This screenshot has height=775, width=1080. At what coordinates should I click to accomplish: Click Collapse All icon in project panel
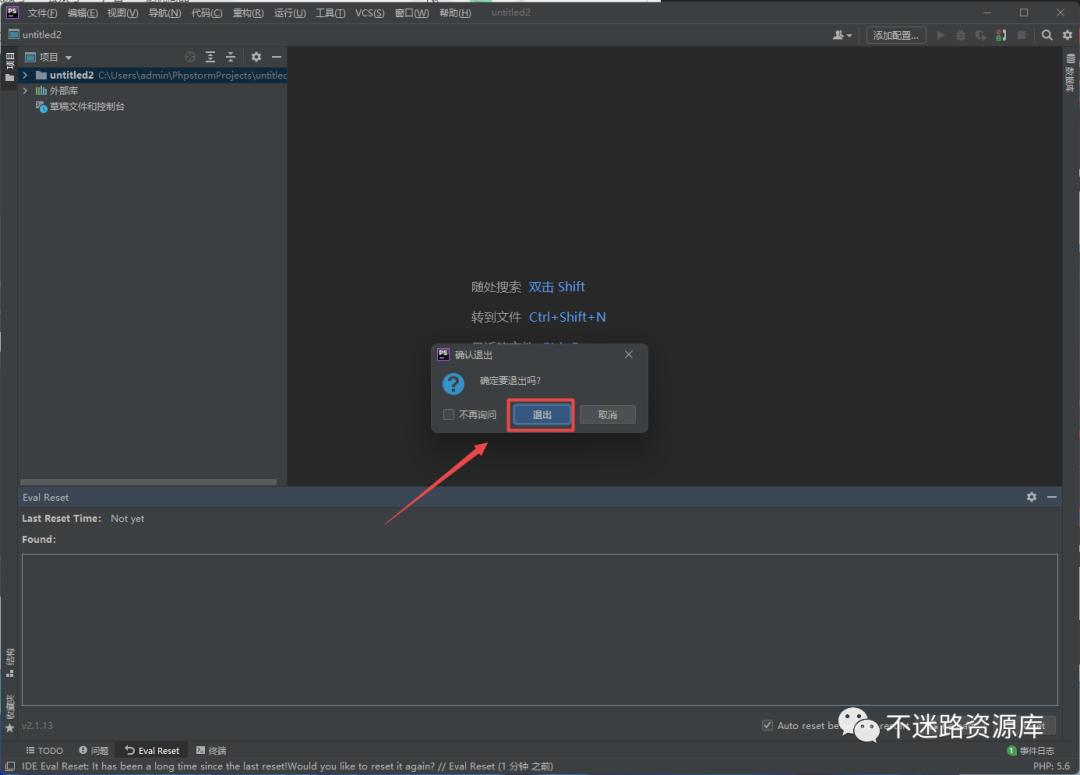coord(230,57)
